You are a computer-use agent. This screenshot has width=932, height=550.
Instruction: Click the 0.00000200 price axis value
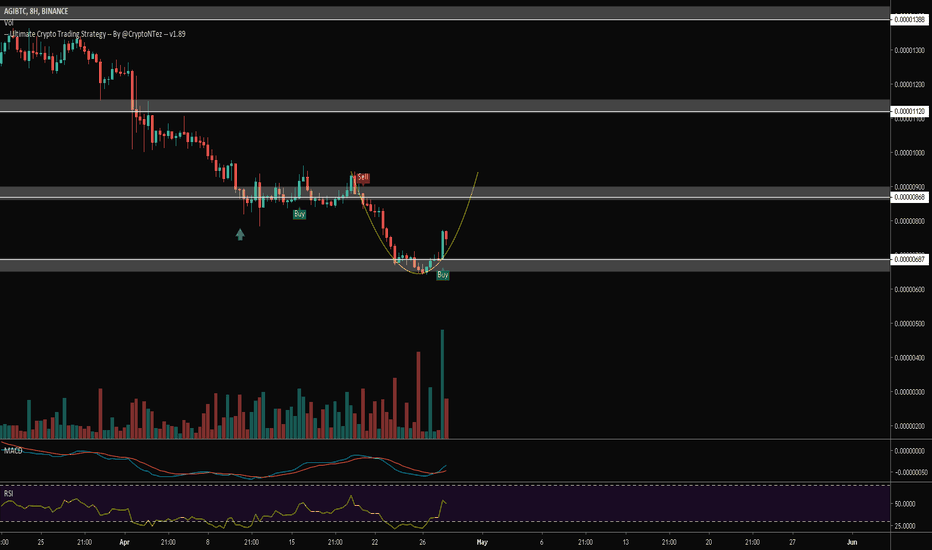click(x=909, y=426)
